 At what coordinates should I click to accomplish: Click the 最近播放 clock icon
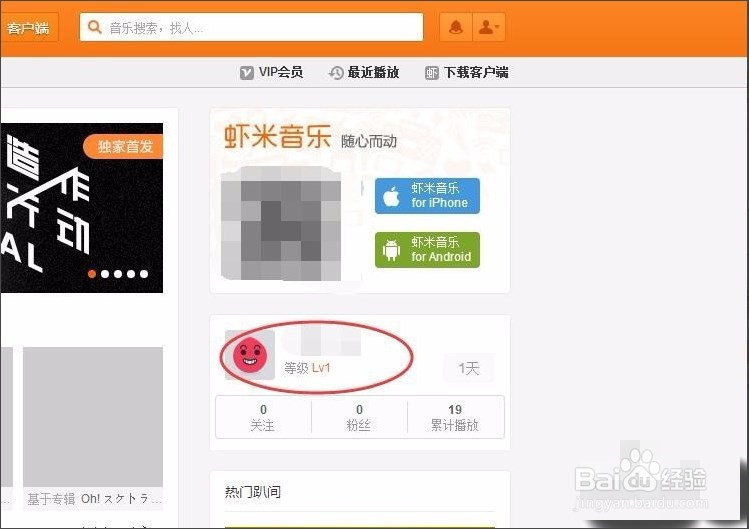click(x=336, y=73)
